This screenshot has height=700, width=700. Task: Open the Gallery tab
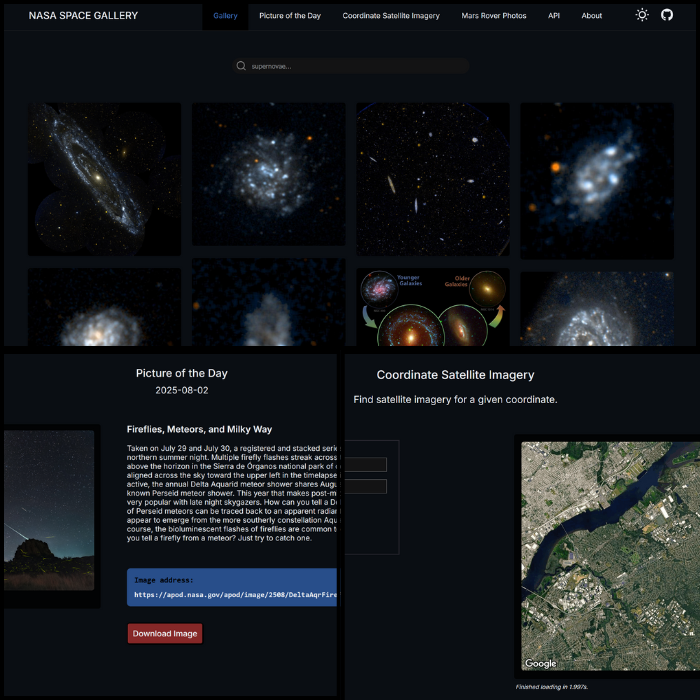pos(225,16)
